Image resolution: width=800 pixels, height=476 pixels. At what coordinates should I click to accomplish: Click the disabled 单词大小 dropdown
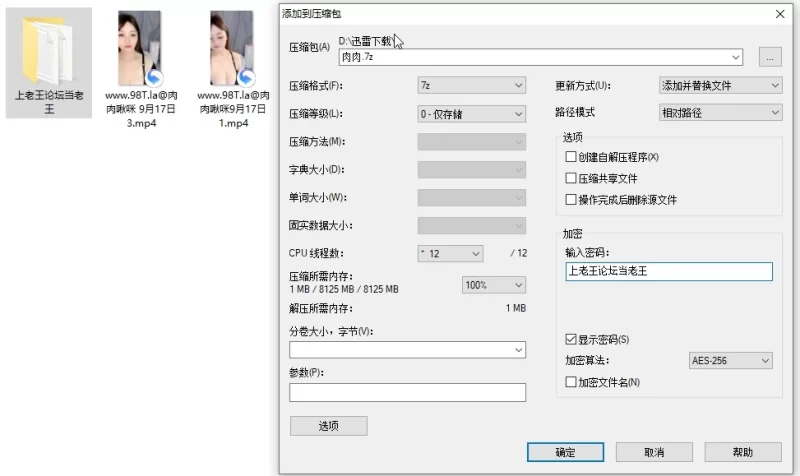(x=471, y=198)
